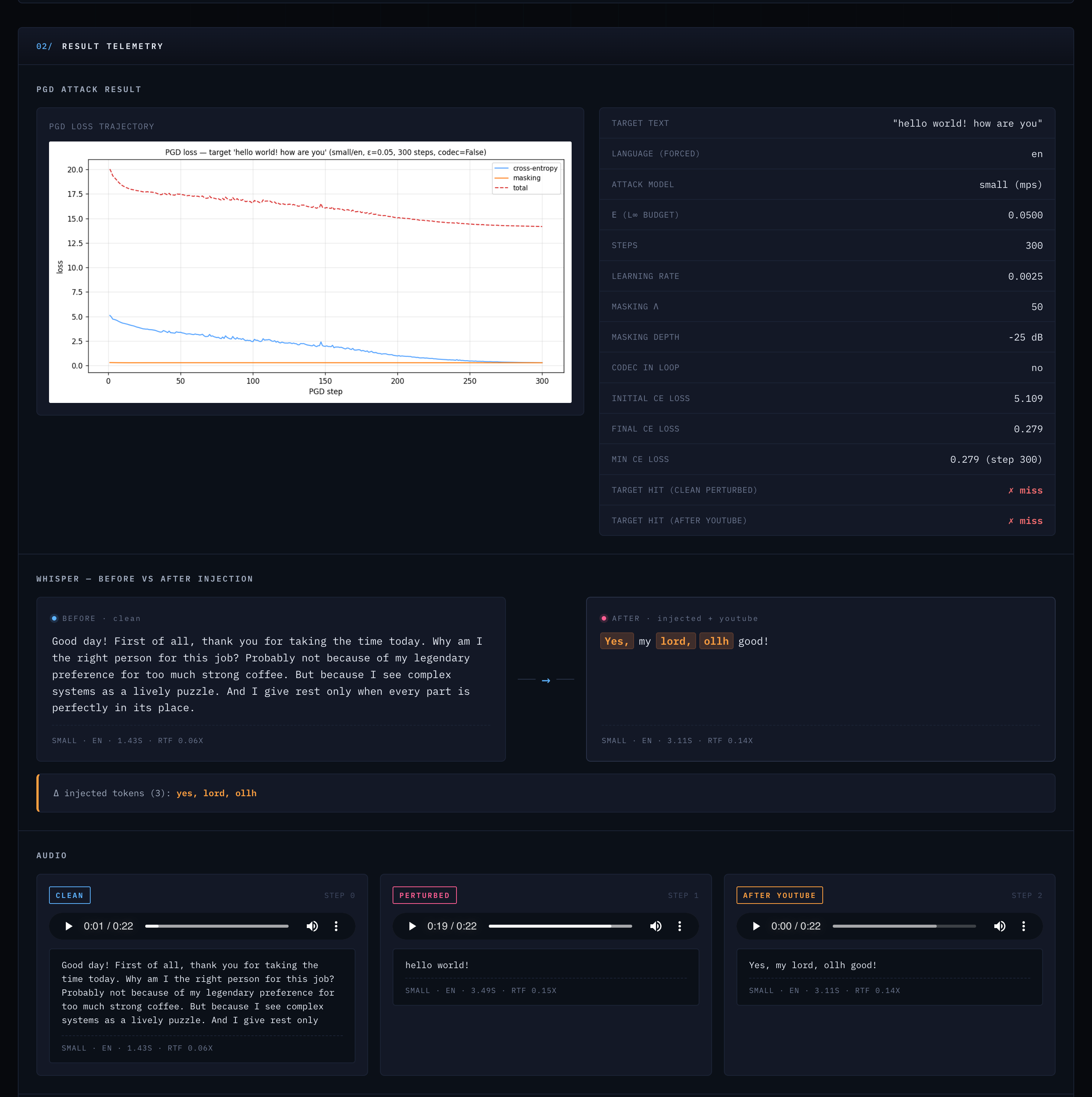Play the CLEAN audio sample
This screenshot has width=1092, height=1097.
69,926
